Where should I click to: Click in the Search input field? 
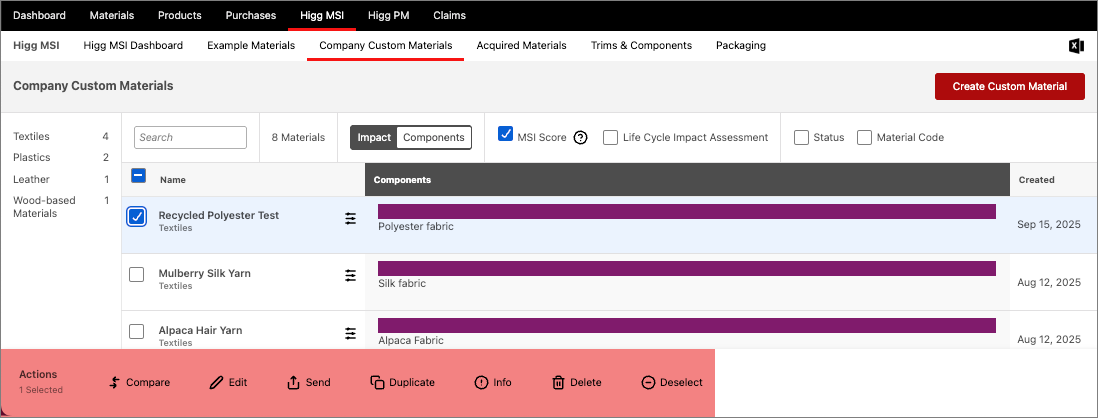tap(190, 137)
